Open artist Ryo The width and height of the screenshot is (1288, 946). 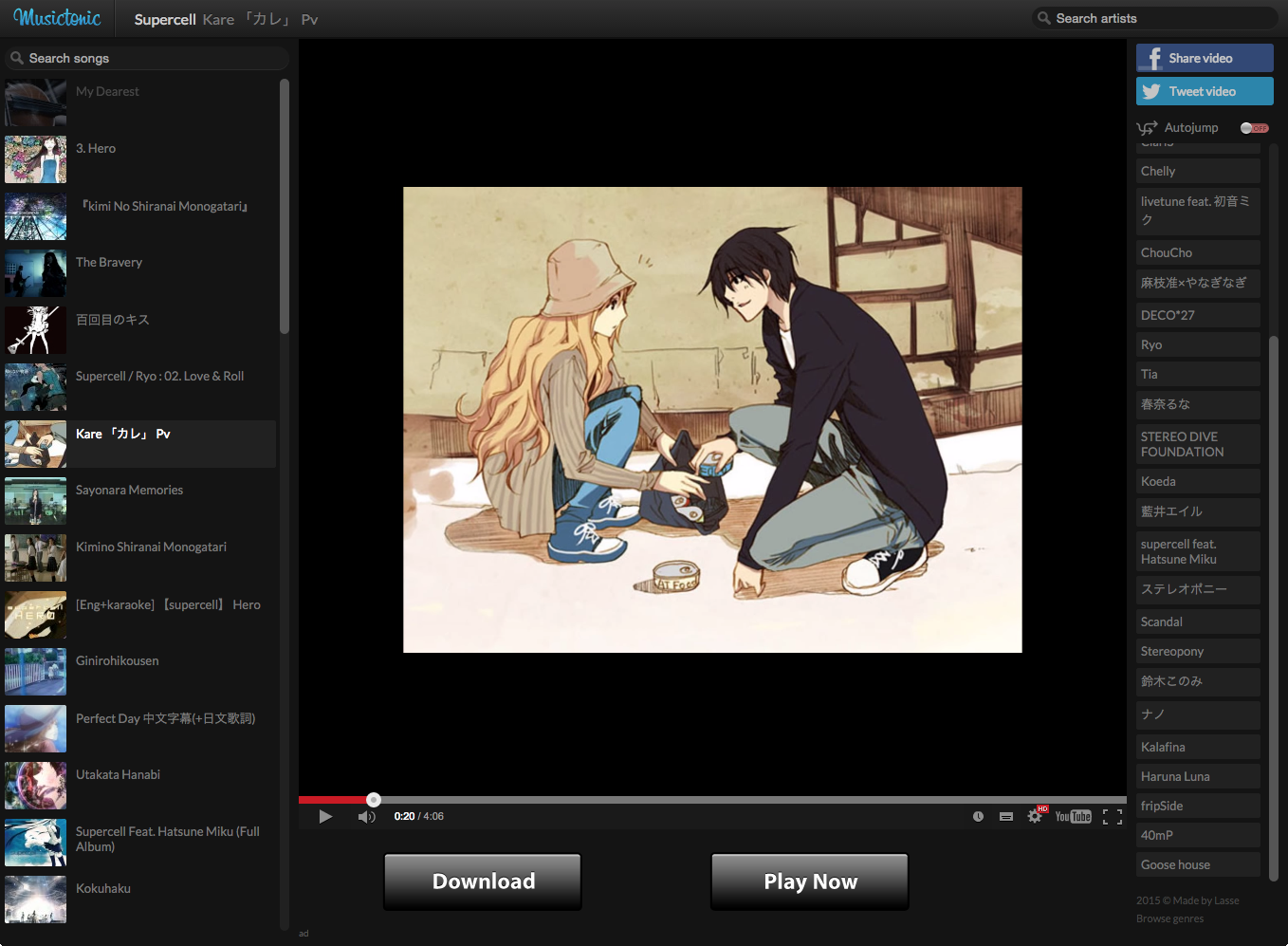[x=1198, y=344]
